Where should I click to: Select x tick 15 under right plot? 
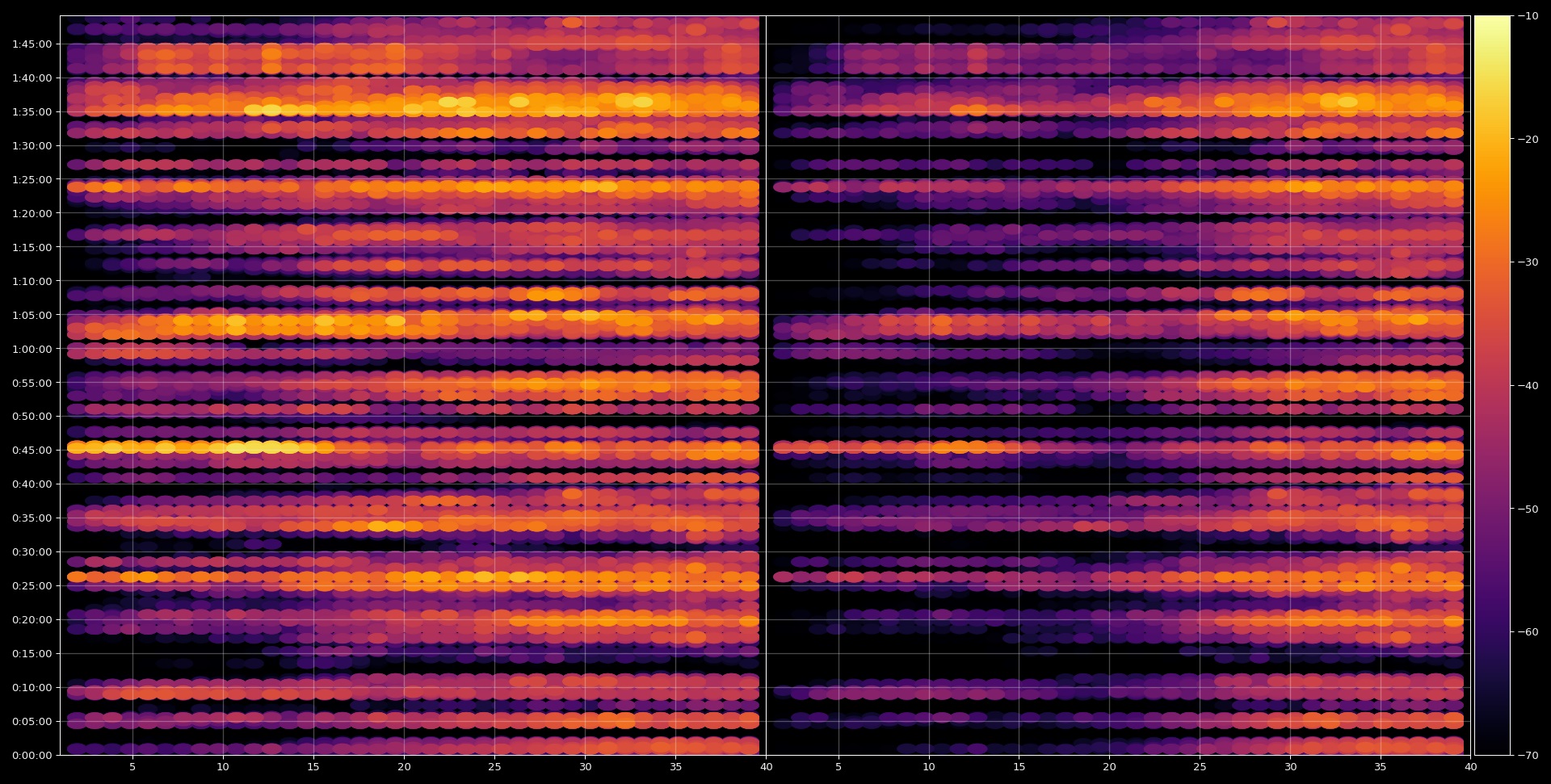coord(1019,767)
